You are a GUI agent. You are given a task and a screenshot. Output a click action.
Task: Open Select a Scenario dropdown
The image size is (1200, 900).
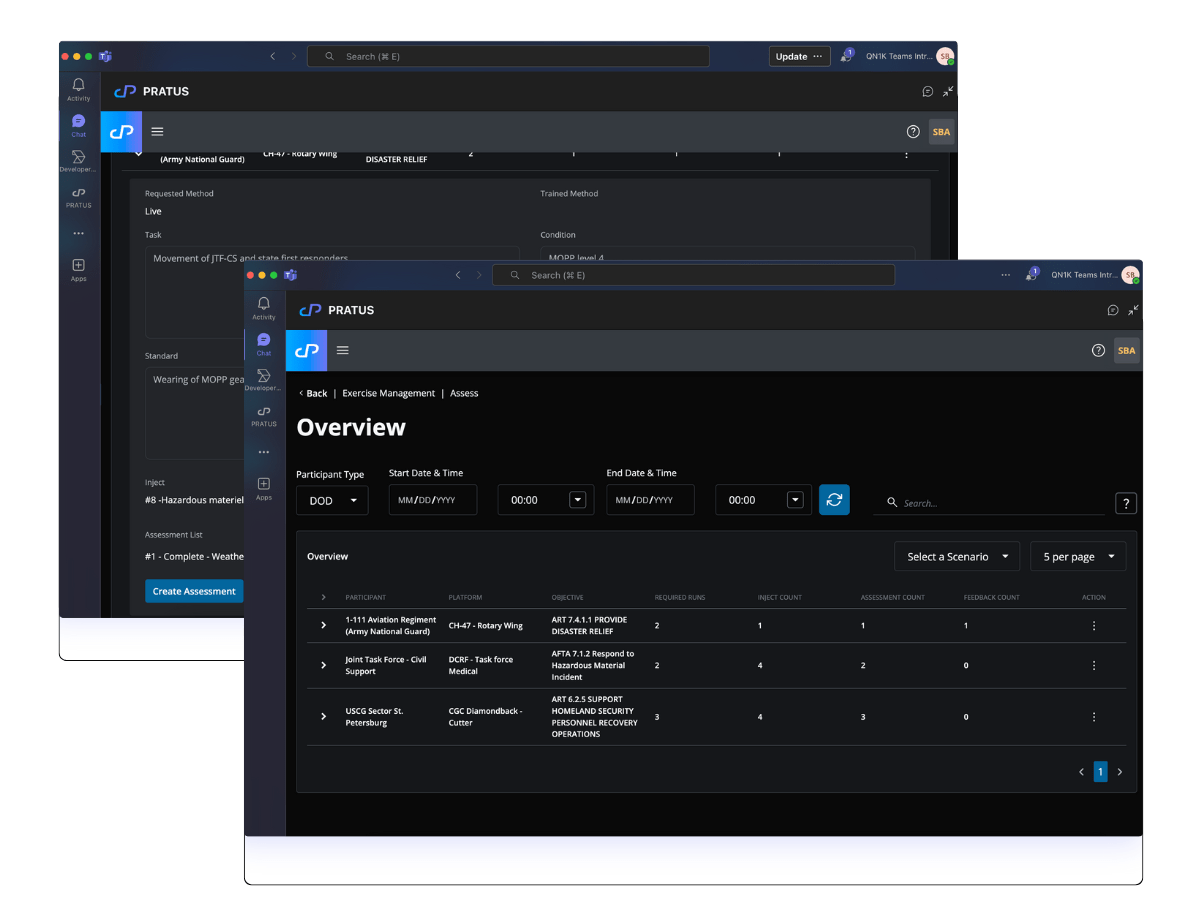coord(957,556)
